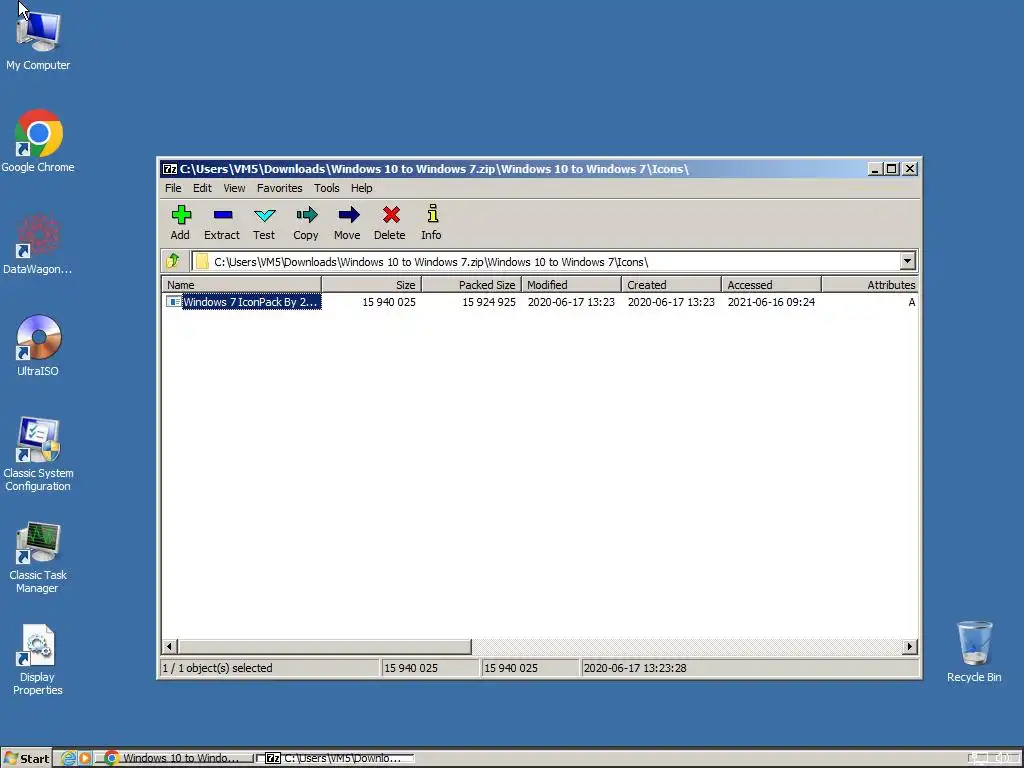The image size is (1024, 768).
Task: Open the View menu
Action: (x=234, y=188)
